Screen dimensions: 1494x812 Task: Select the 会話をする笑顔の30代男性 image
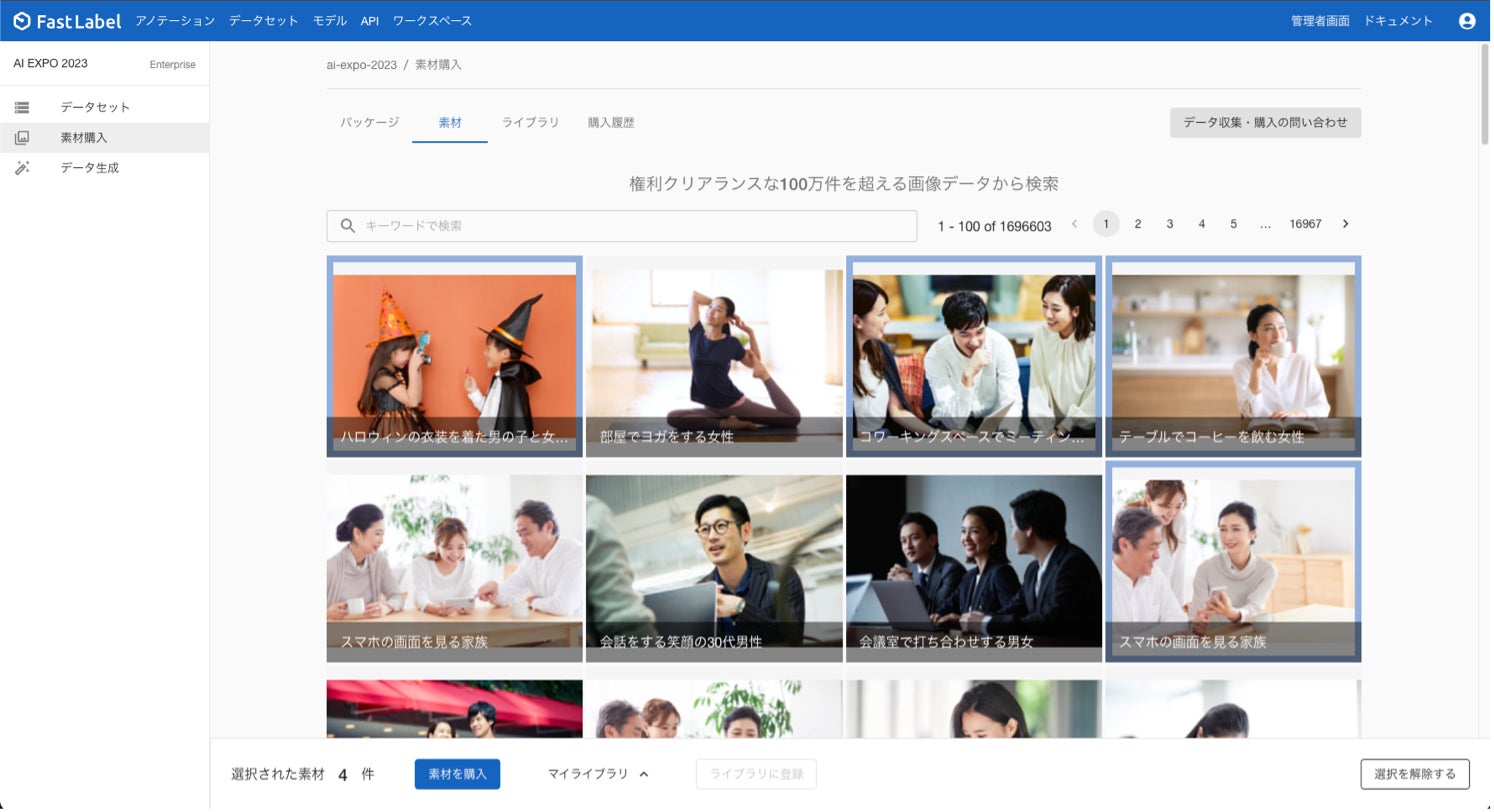click(714, 562)
